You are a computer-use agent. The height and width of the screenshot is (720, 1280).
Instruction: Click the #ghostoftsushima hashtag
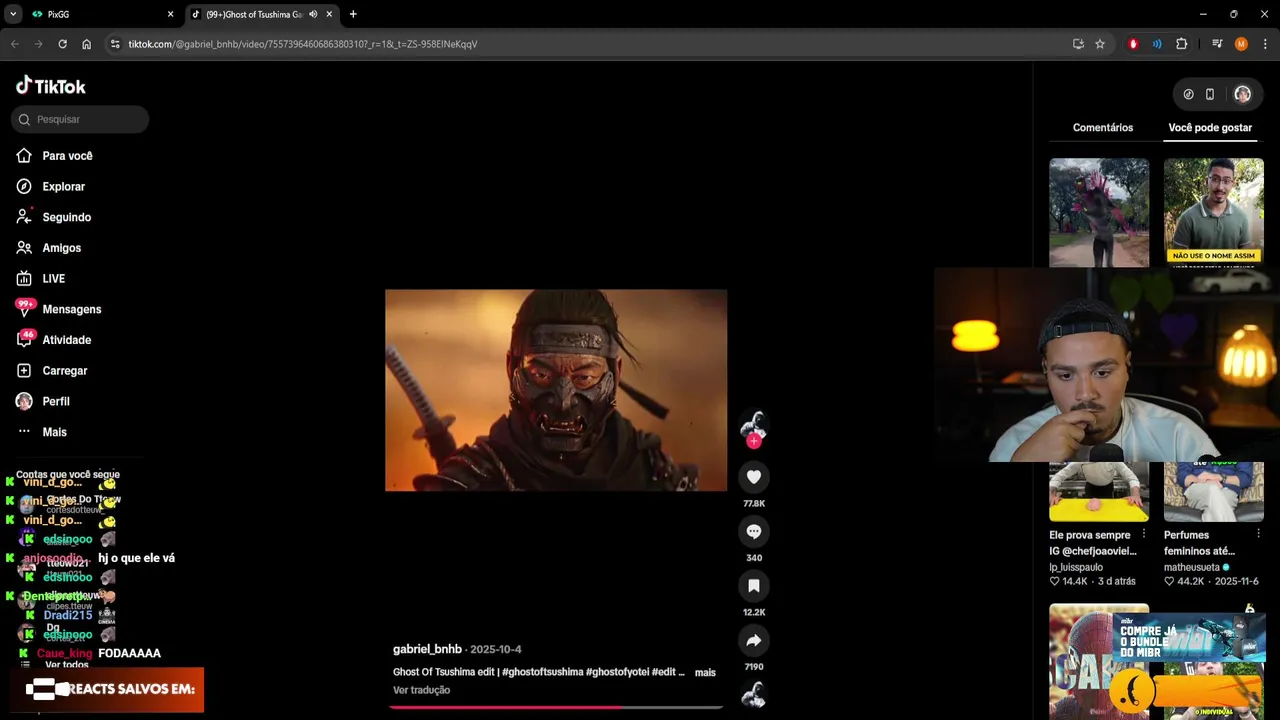[x=542, y=672]
